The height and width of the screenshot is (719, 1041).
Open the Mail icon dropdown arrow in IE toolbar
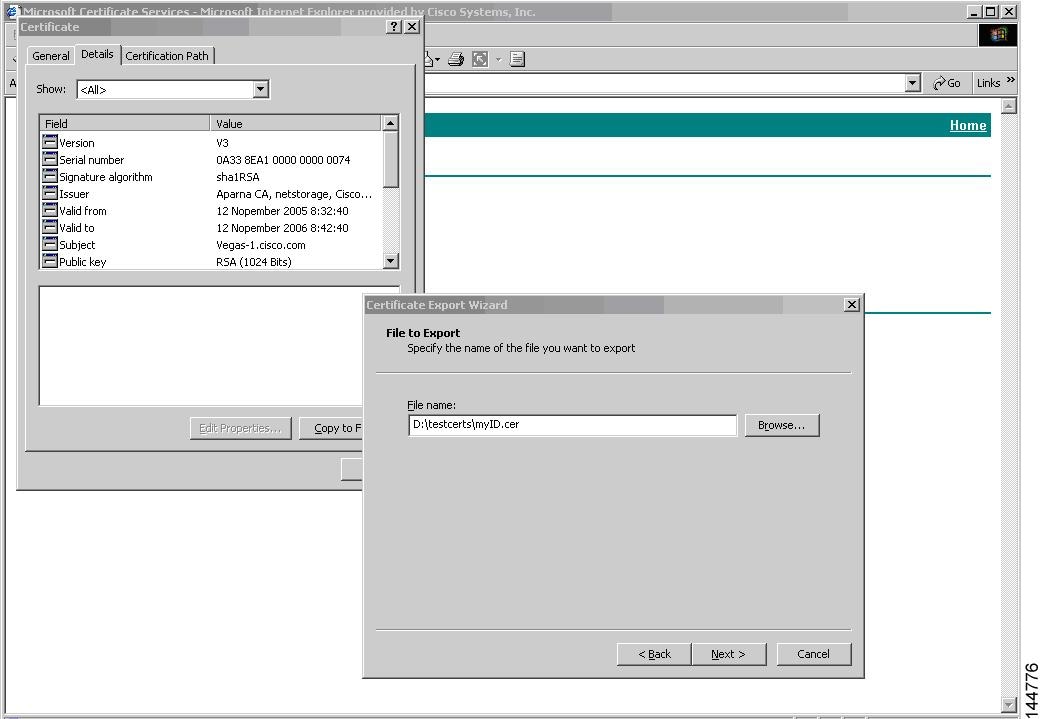point(438,60)
